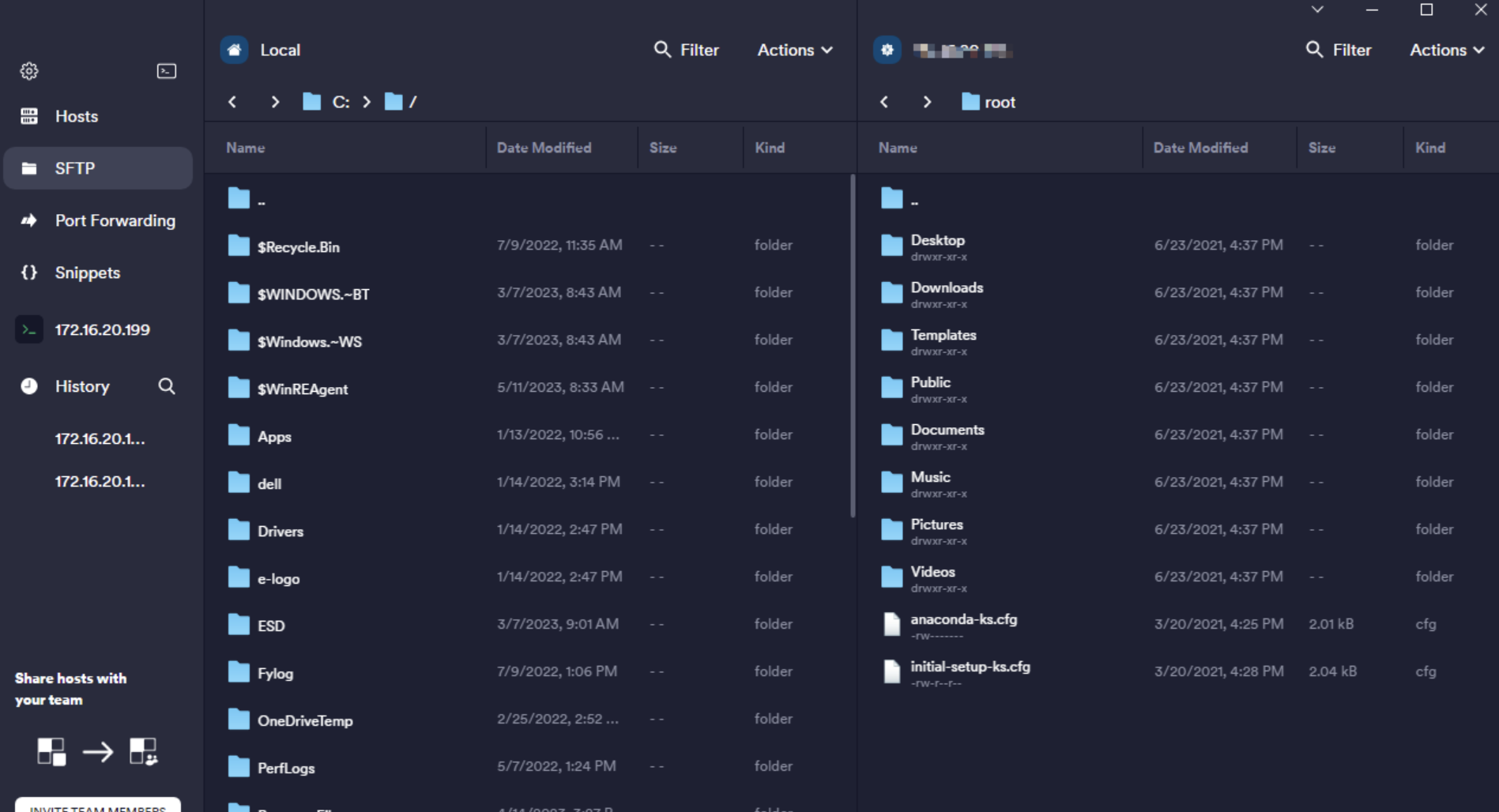Open application settings with the gear icon

click(29, 70)
